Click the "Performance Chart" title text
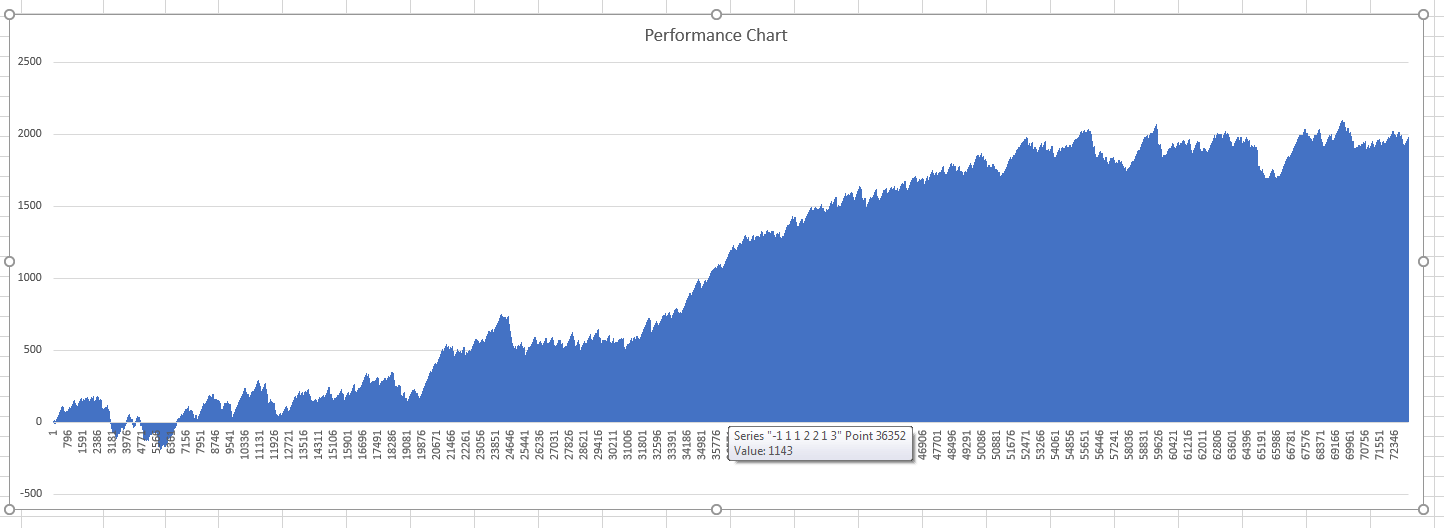Image resolution: width=1444 pixels, height=528 pixels. pyautogui.click(x=715, y=36)
